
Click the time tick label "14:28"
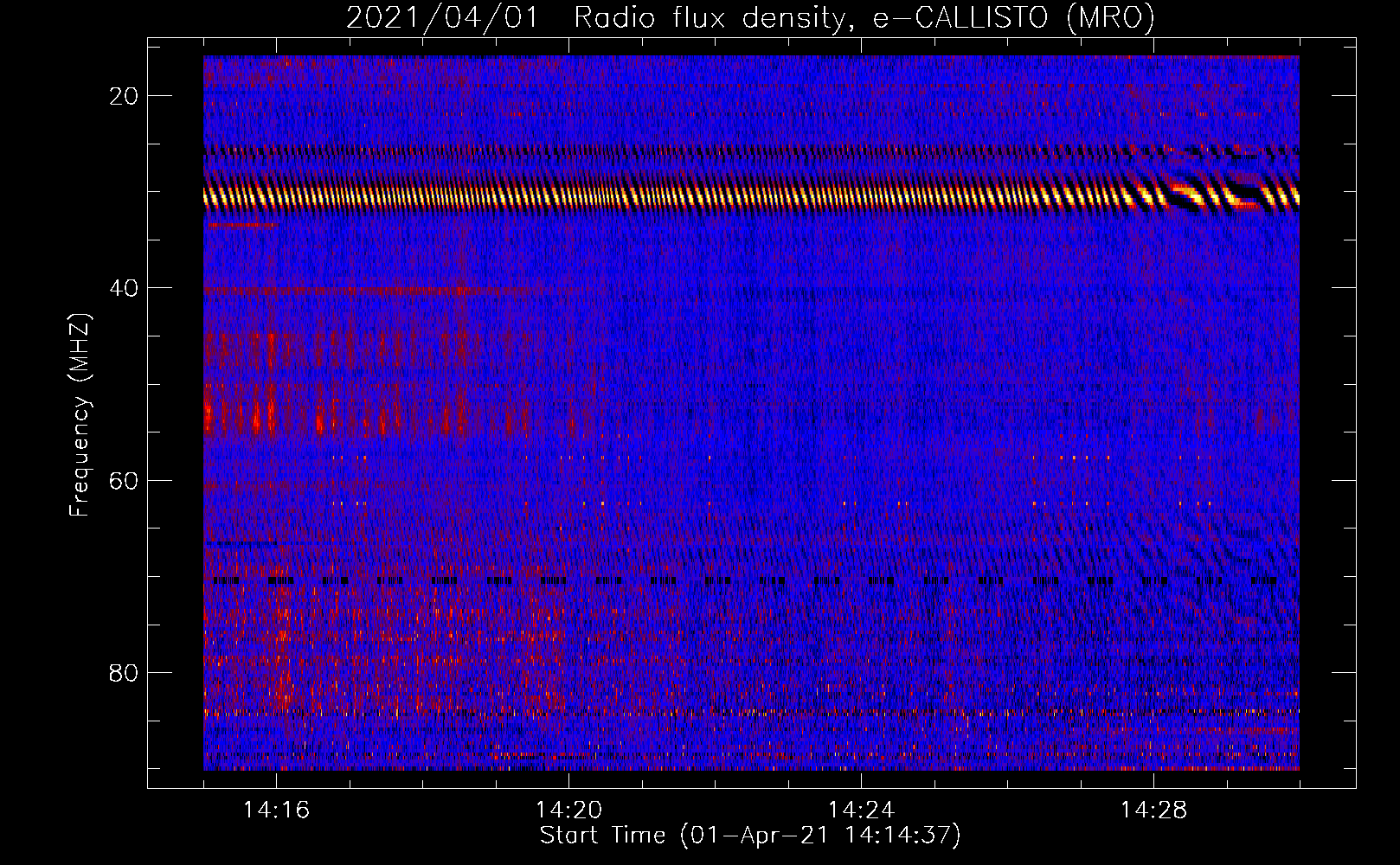point(1154,810)
